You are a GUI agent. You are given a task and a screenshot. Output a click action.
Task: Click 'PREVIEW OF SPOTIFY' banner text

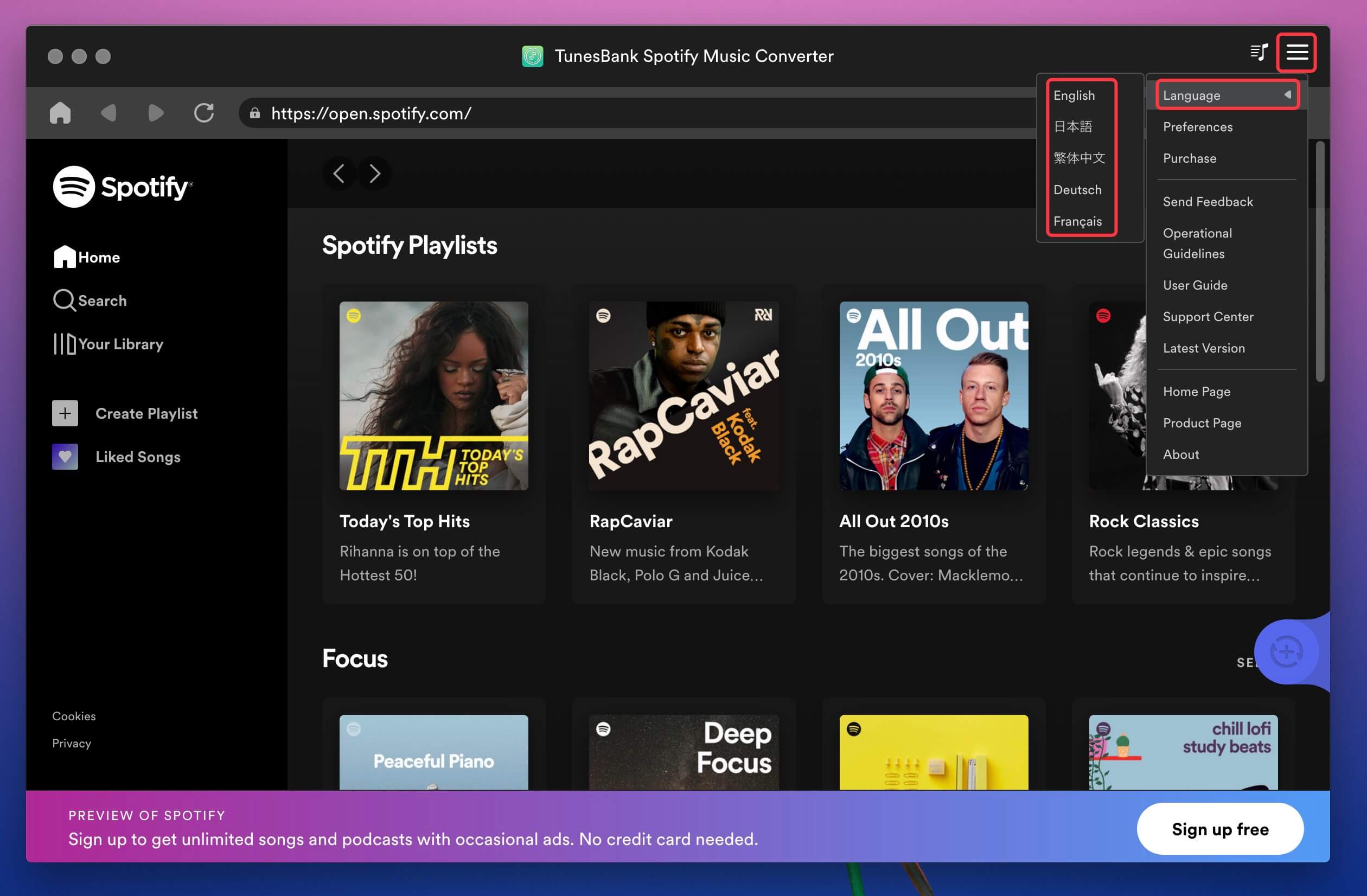(147, 815)
